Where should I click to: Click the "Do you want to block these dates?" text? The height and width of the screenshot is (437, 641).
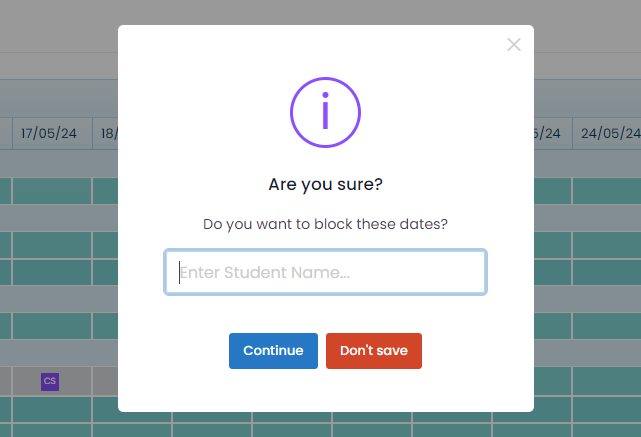325,224
